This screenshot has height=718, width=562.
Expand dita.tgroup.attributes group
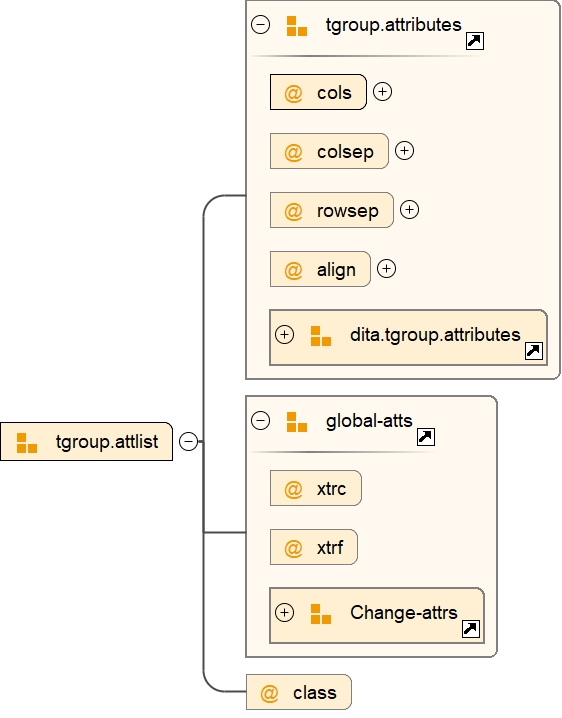point(284,335)
